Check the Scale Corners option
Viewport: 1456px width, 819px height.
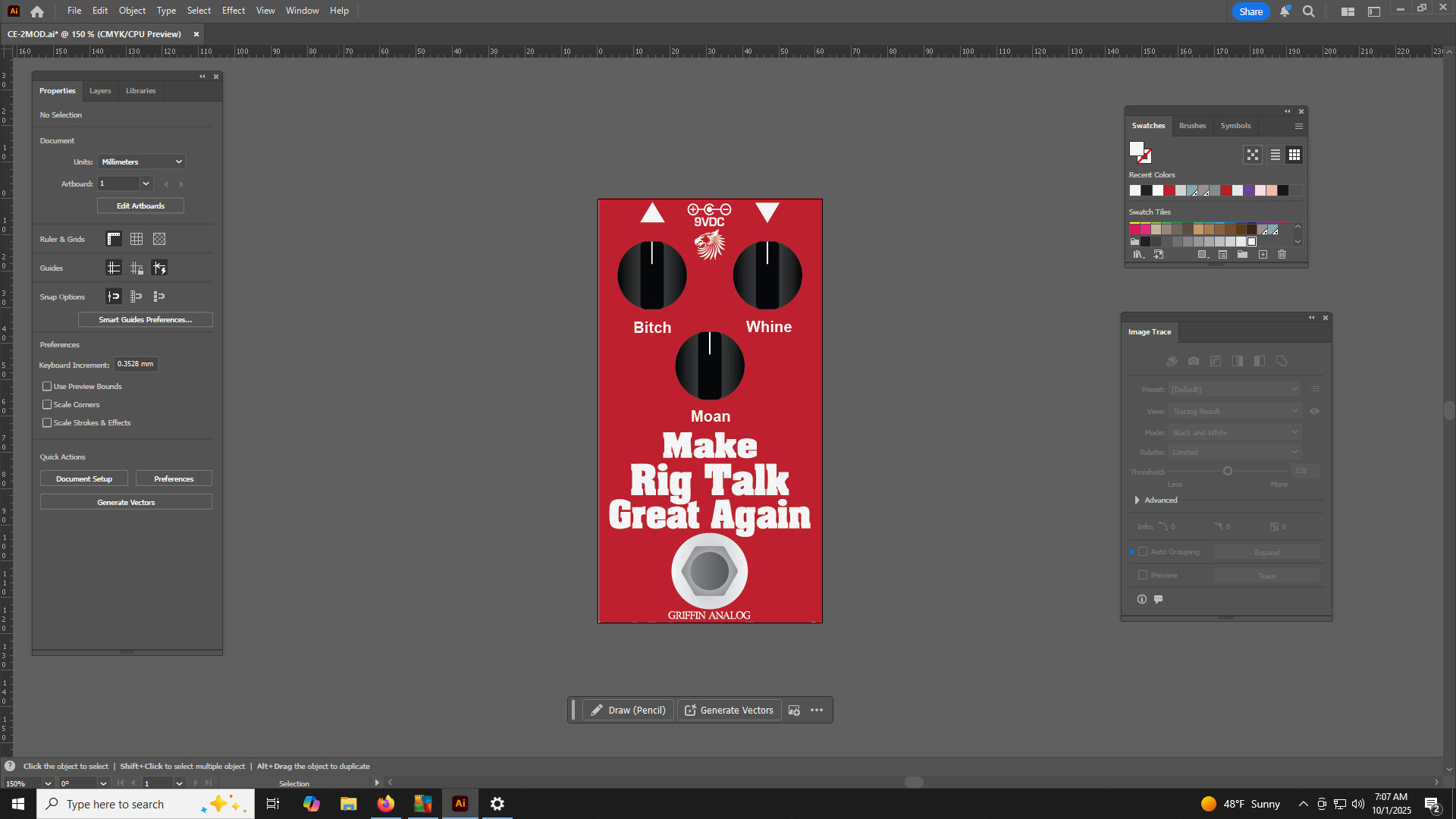pos(47,405)
